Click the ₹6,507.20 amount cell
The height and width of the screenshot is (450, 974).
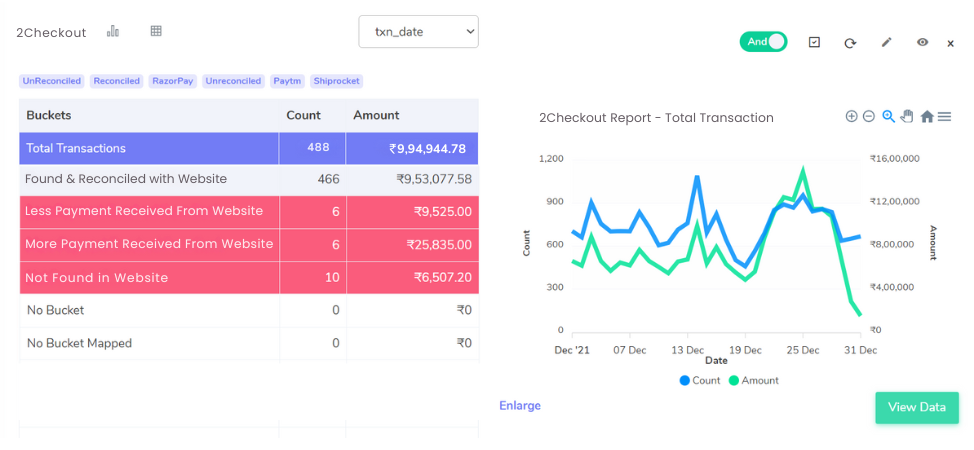coord(412,278)
